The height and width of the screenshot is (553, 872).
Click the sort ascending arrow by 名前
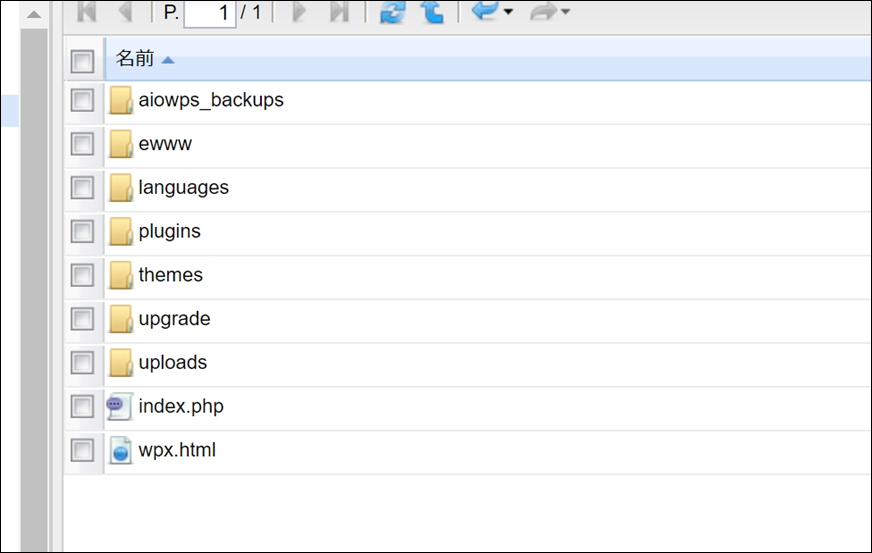pyautogui.click(x=168, y=60)
